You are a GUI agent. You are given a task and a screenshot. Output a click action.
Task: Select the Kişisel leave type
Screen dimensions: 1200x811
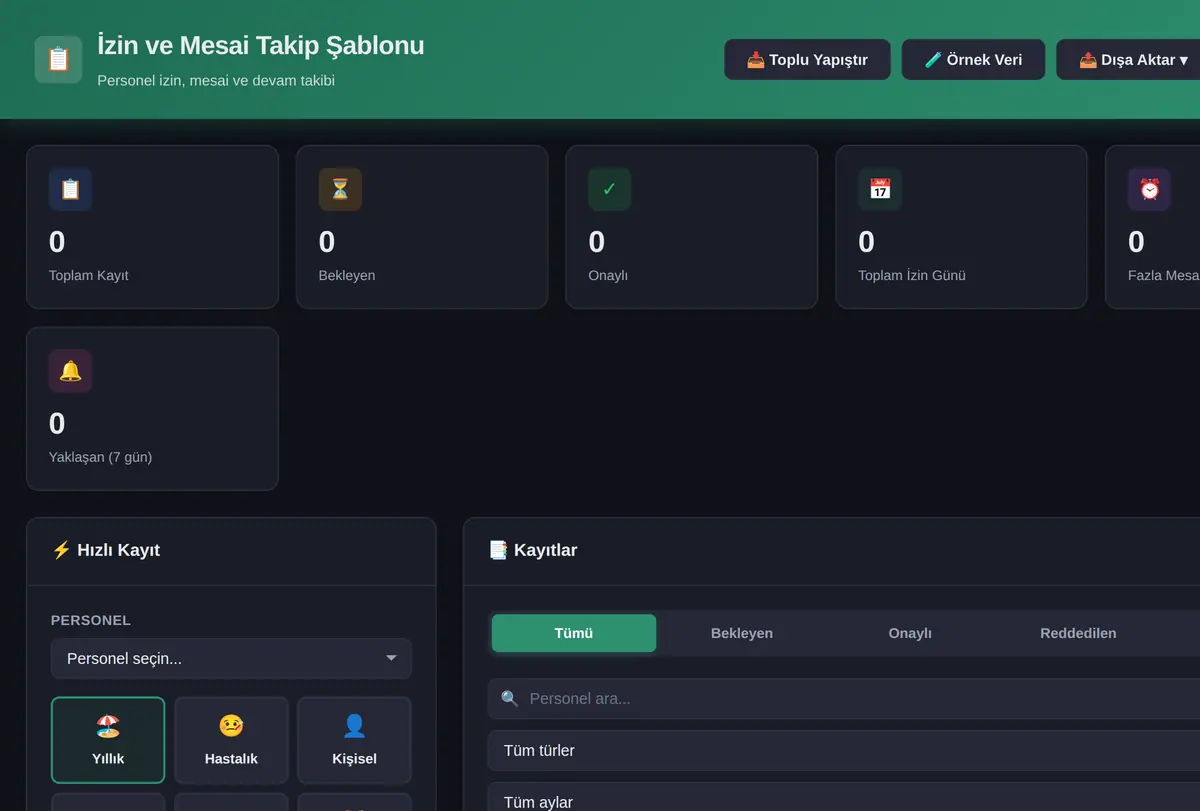pyautogui.click(x=354, y=740)
